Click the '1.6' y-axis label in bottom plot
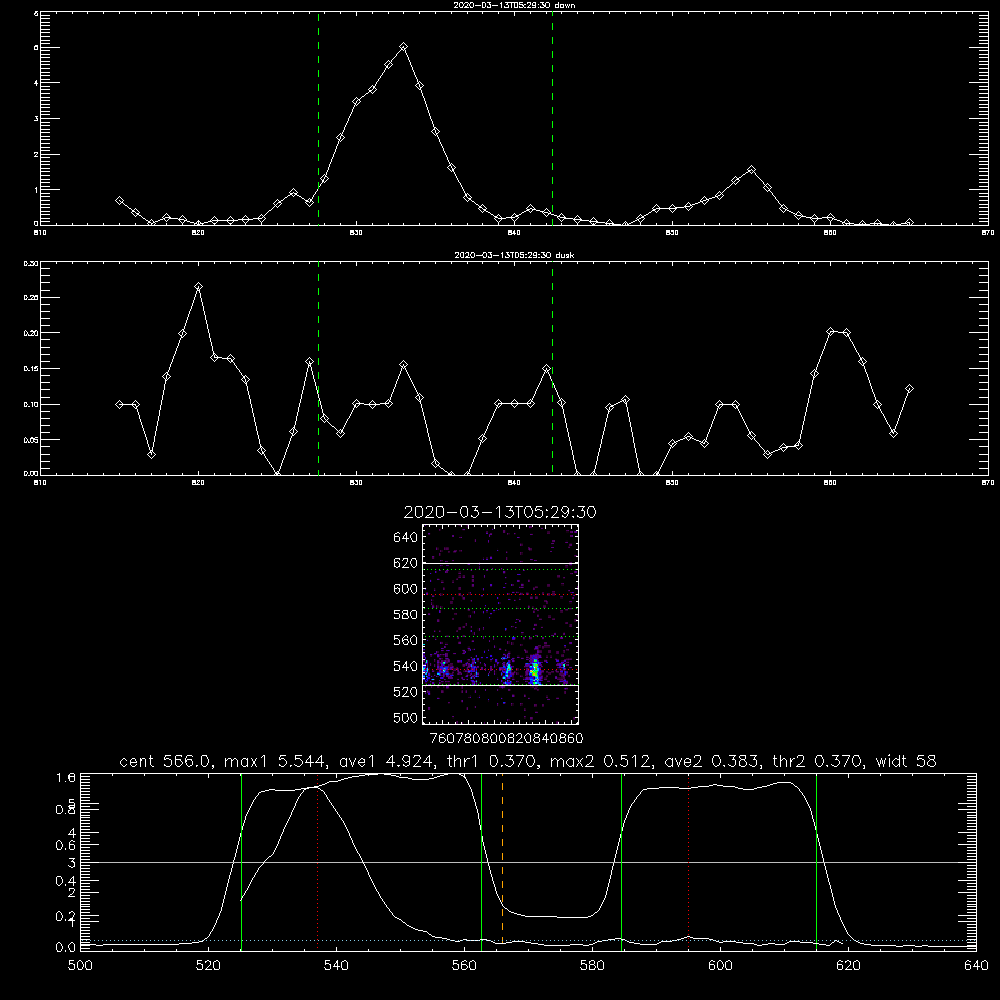This screenshot has width=1000, height=1000. click(x=66, y=777)
